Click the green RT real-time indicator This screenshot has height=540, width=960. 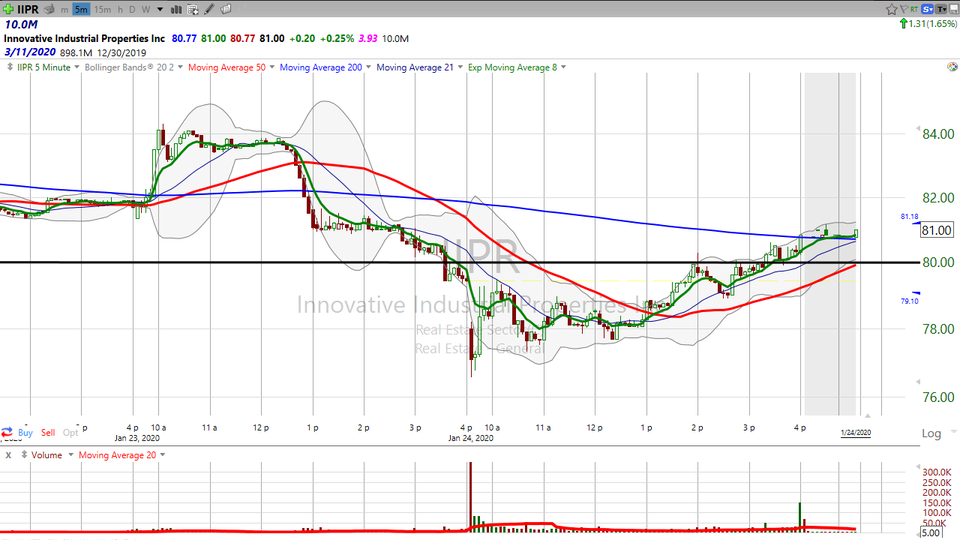[914, 9]
